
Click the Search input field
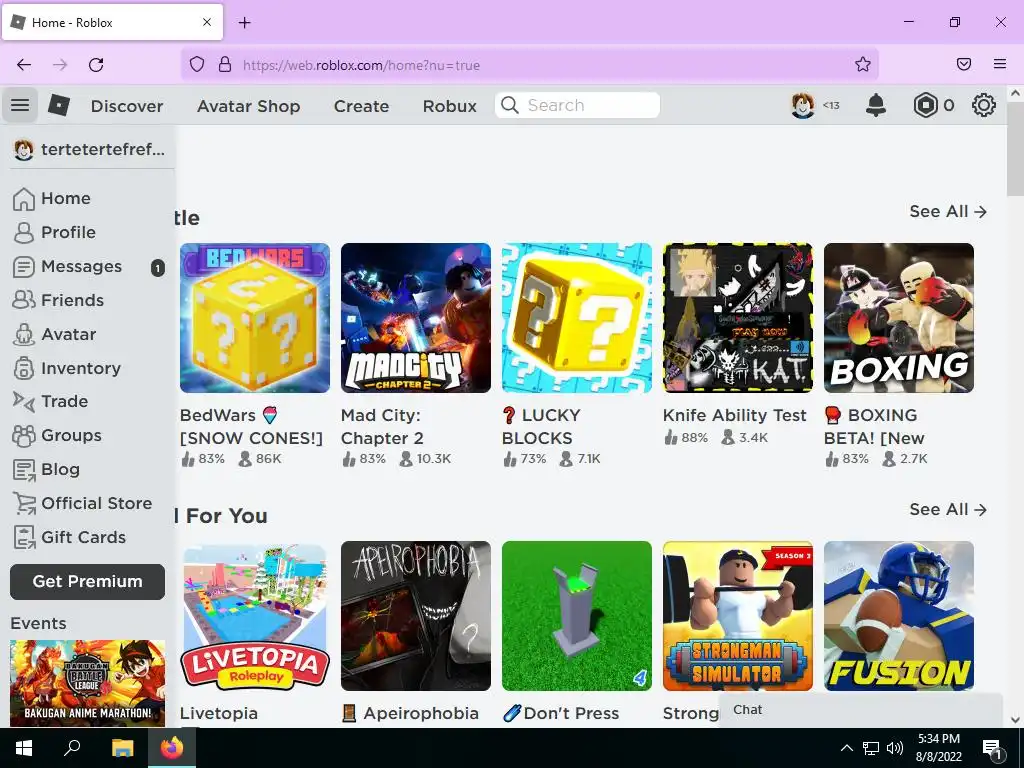click(577, 105)
